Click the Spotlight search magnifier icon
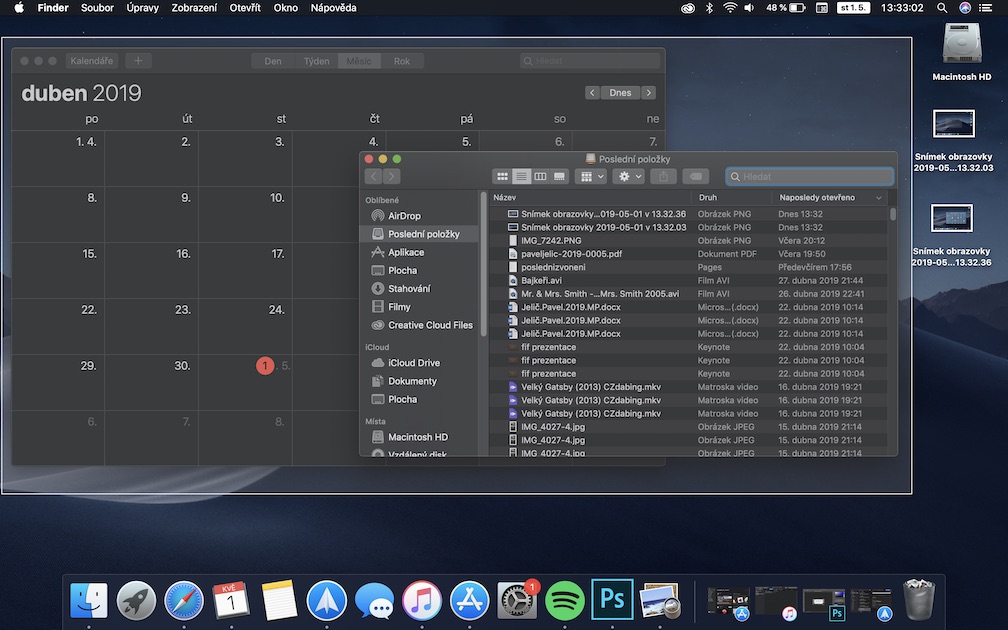Screen dimensions: 1008x630 [x=942, y=8]
